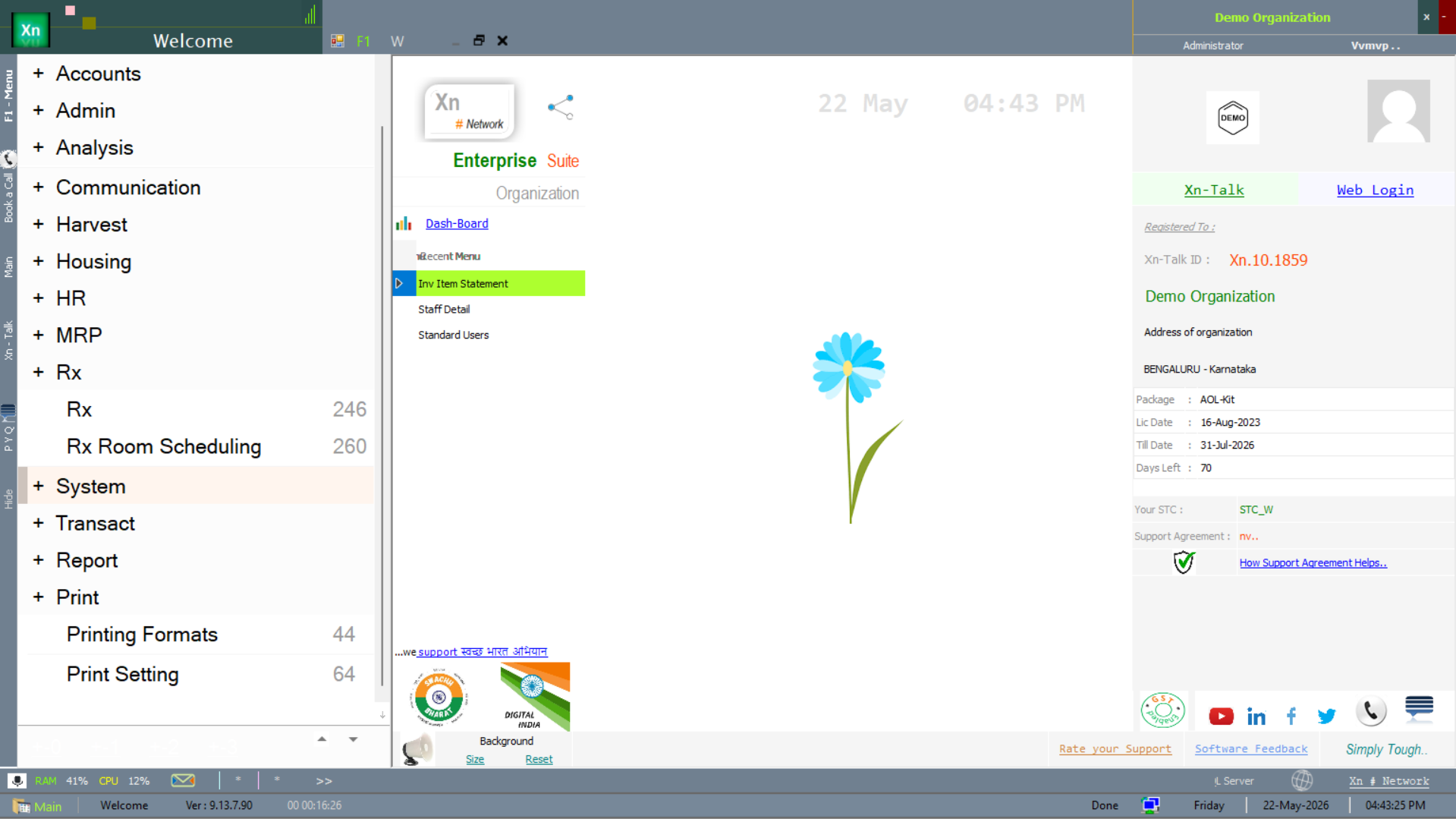Click the GST Enabled badge icon
Screen dimensions: 1456x819
click(x=1162, y=710)
